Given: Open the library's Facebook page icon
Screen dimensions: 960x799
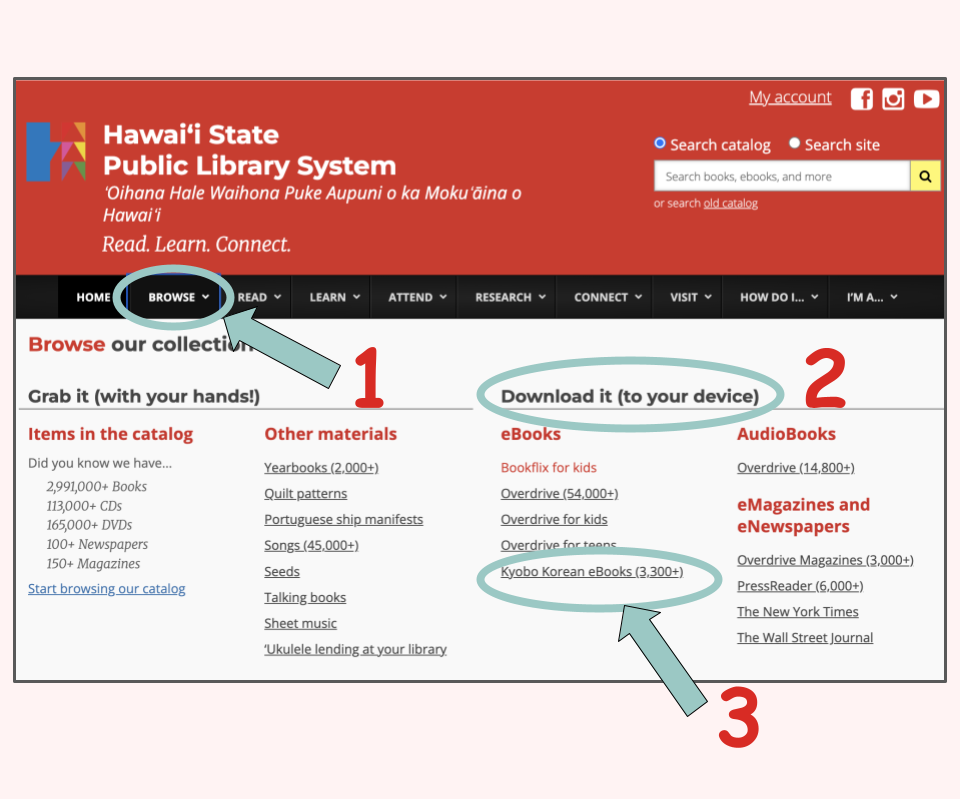Looking at the screenshot, I should point(862,99).
